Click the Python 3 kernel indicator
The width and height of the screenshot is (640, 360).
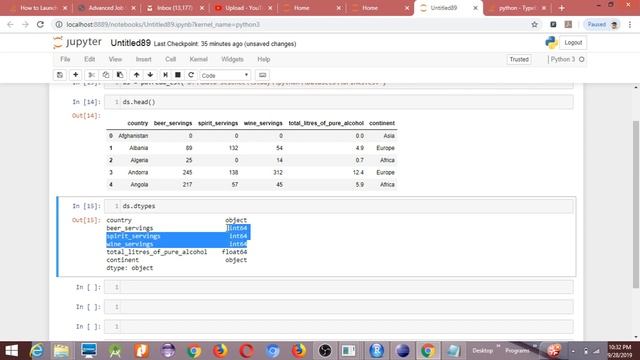pyautogui.click(x=567, y=59)
